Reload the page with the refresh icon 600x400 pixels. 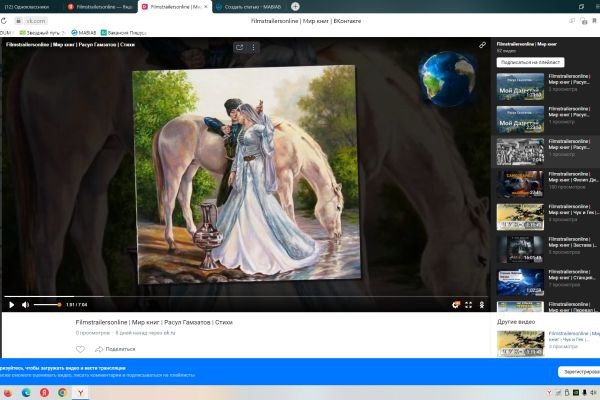pyautogui.click(x=4, y=21)
